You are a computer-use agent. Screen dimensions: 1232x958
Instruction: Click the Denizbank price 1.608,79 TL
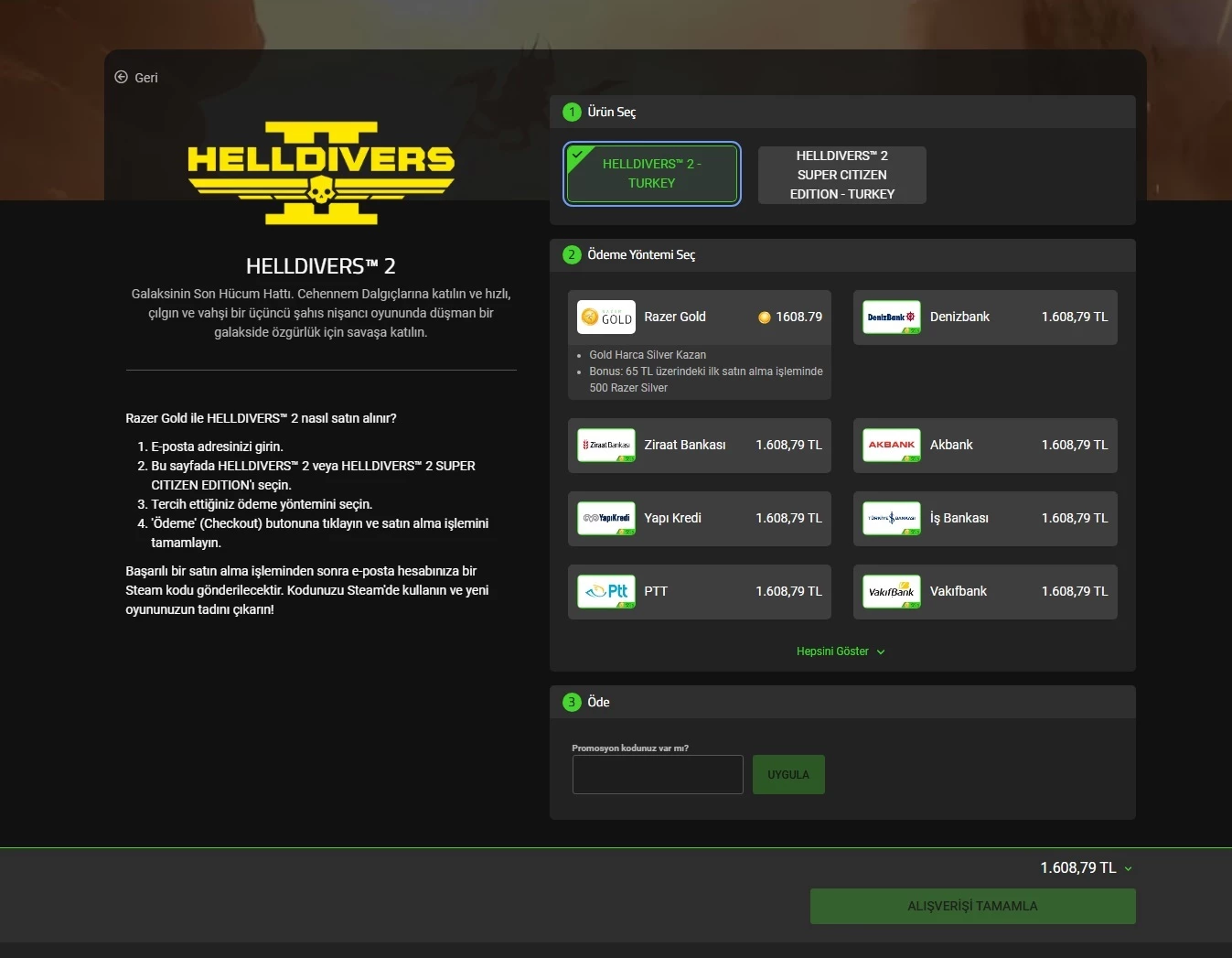coord(1075,317)
